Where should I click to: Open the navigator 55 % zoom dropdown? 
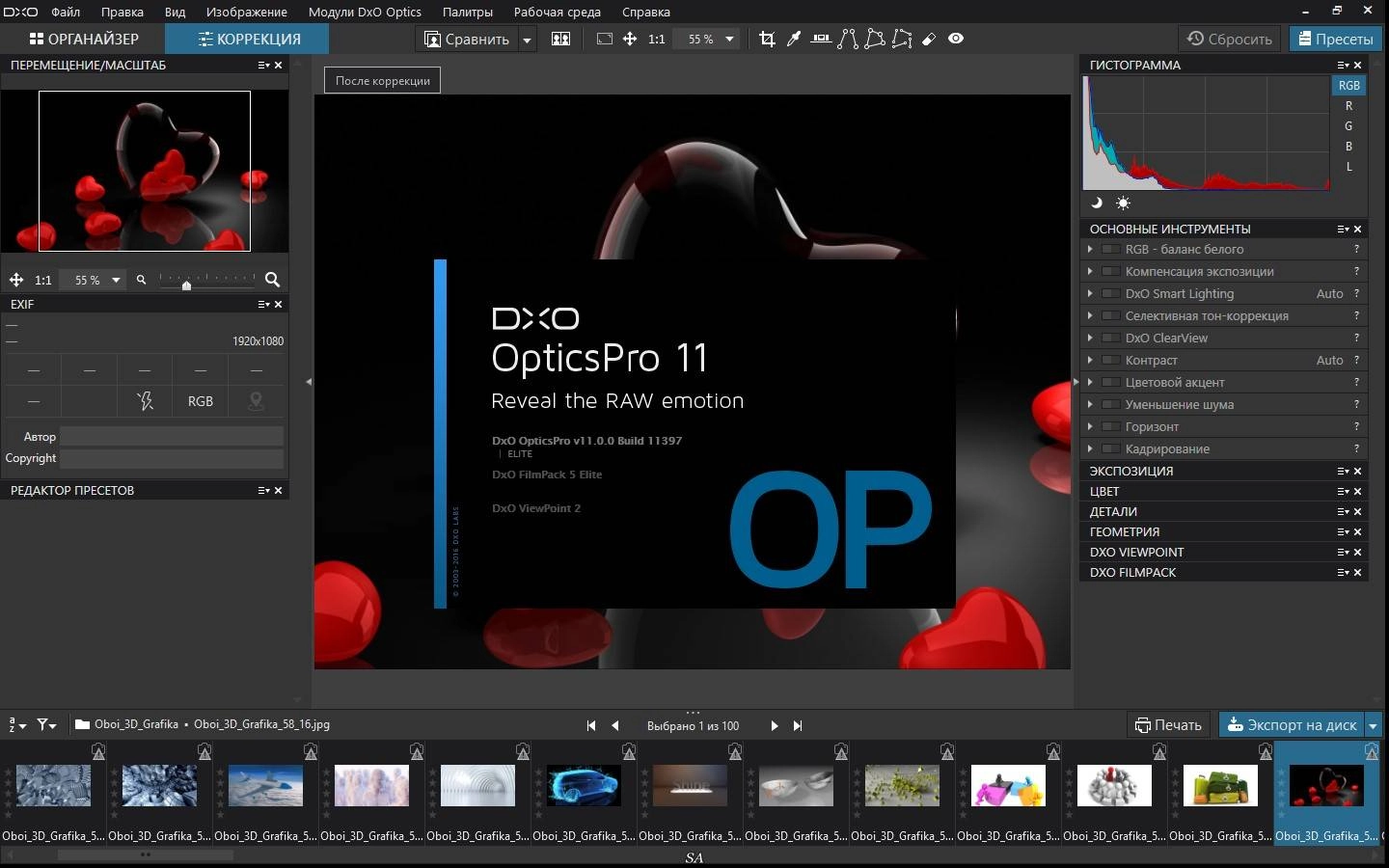coord(116,280)
